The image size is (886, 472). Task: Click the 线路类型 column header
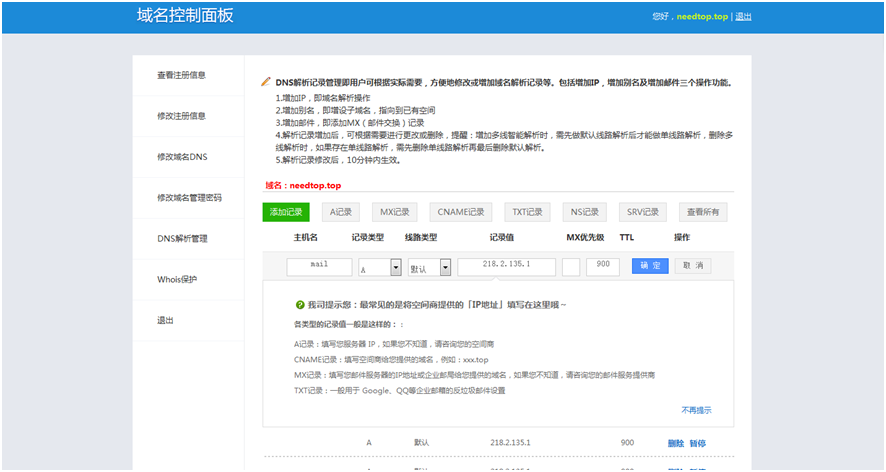pyautogui.click(x=421, y=237)
